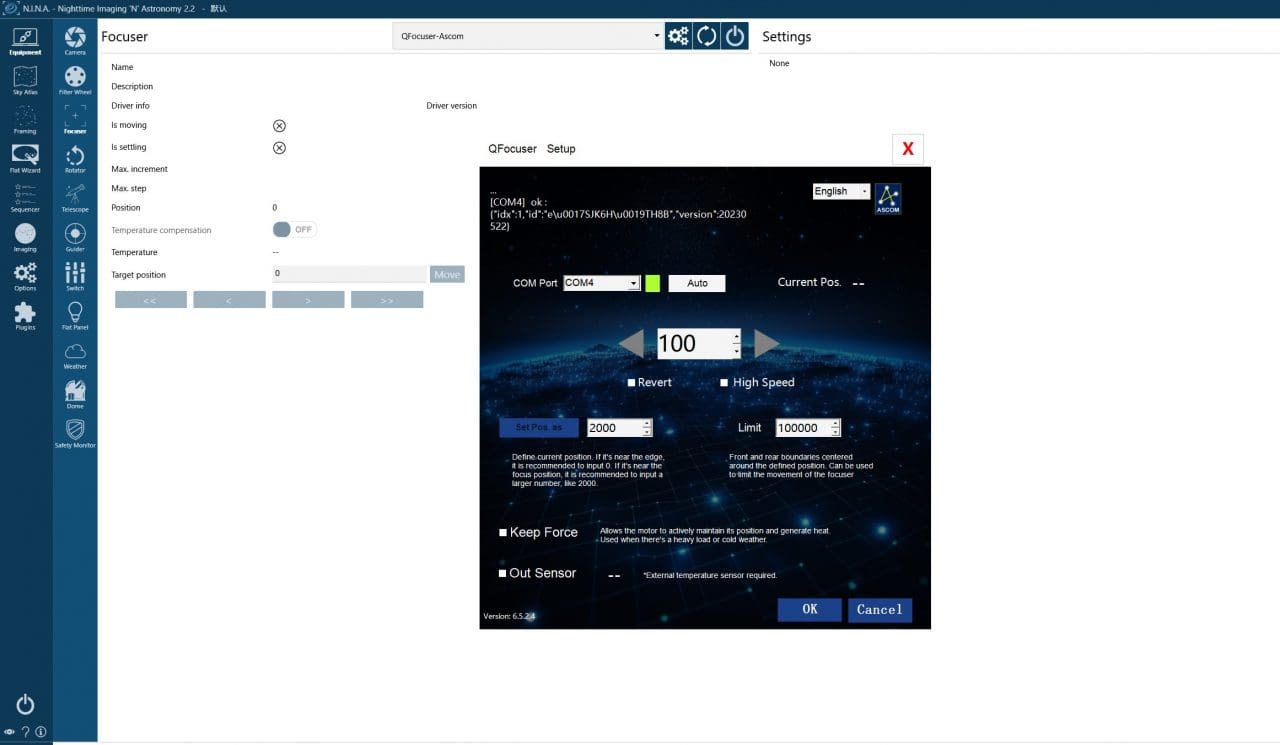Click the green COM port status indicator

tap(653, 283)
